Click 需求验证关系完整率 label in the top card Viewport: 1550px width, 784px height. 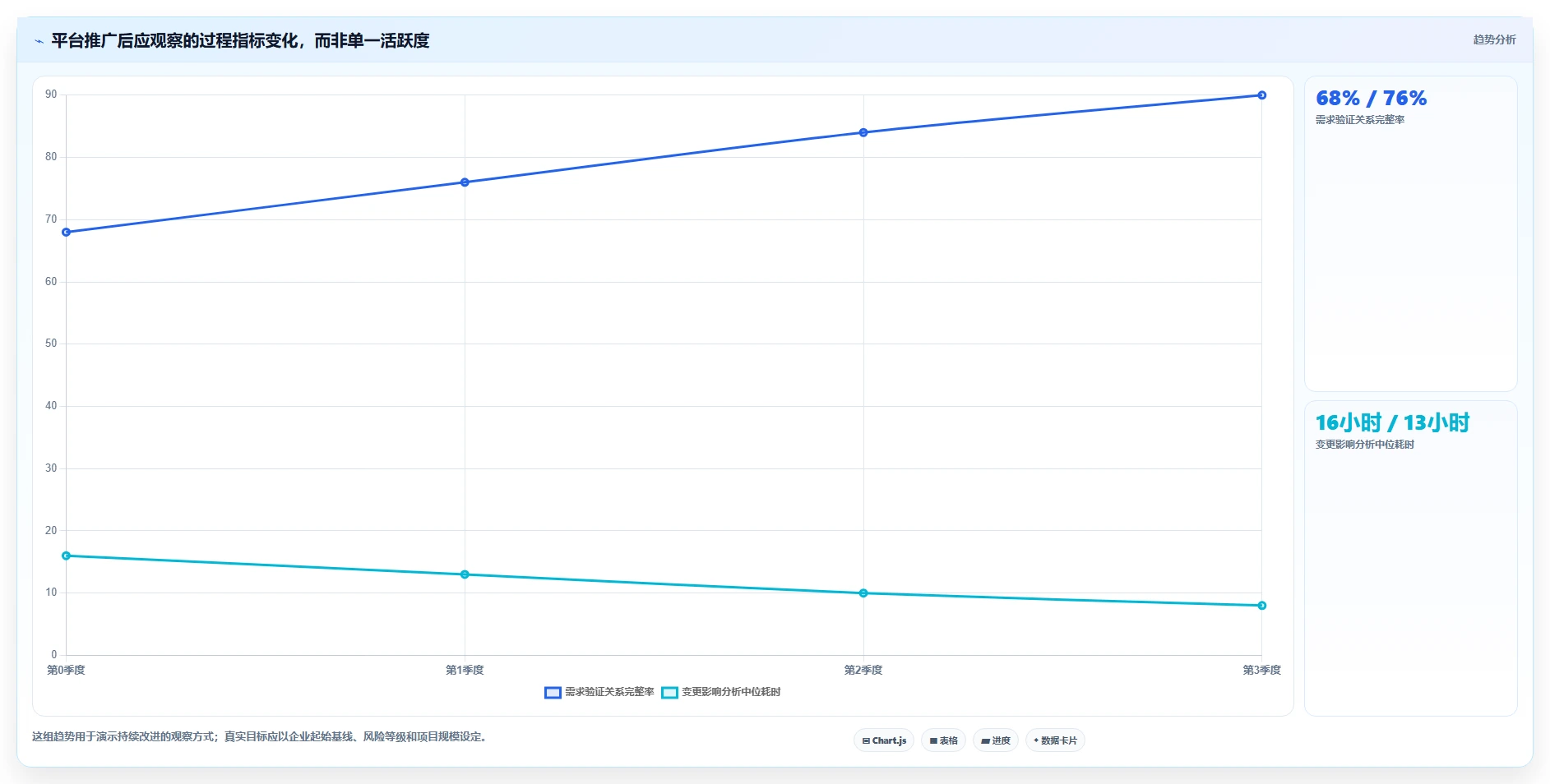(x=1360, y=120)
